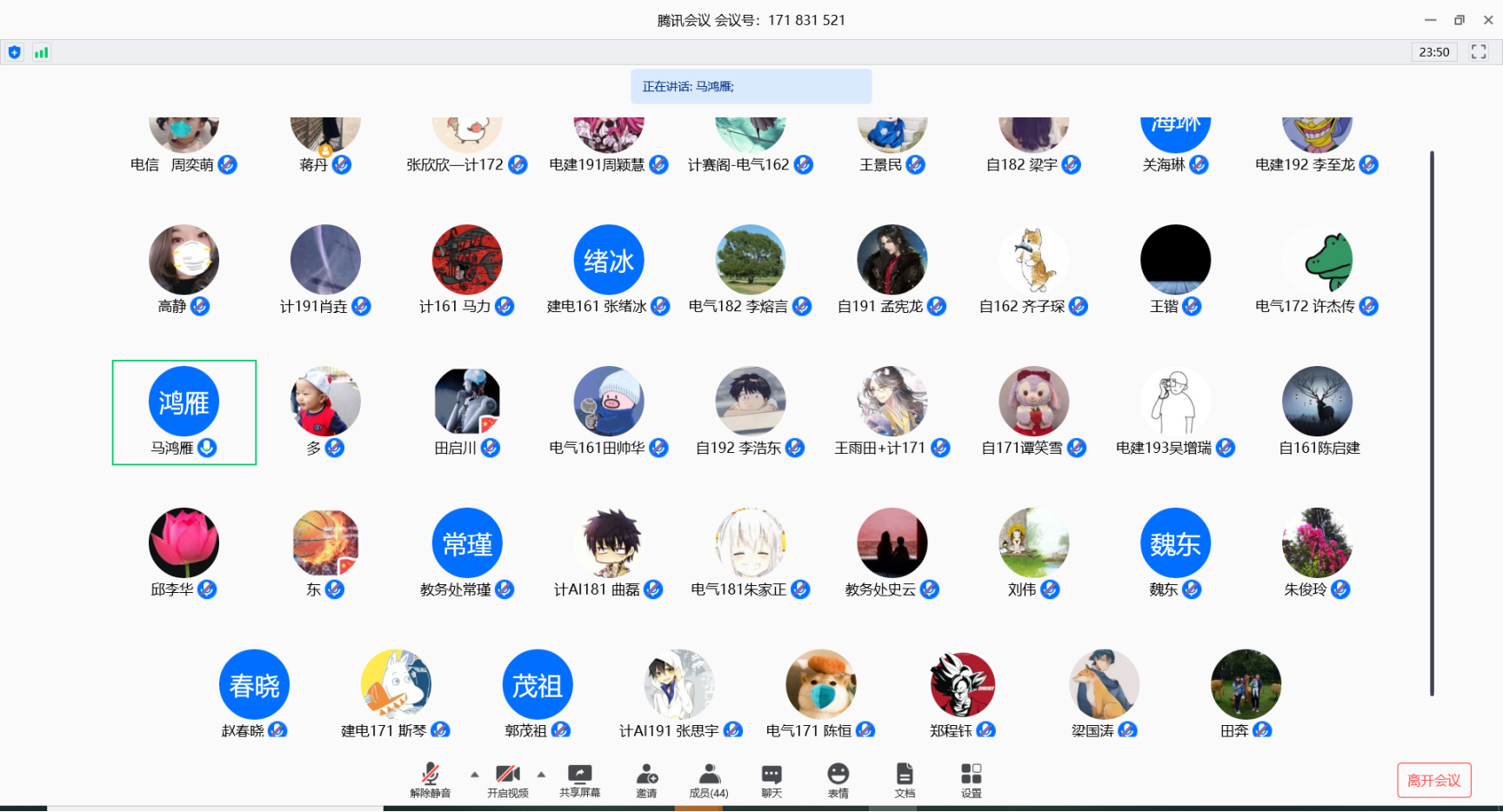Screen dimensions: 1503x812
Task: Open the 邀请 invite icon
Action: 646,775
